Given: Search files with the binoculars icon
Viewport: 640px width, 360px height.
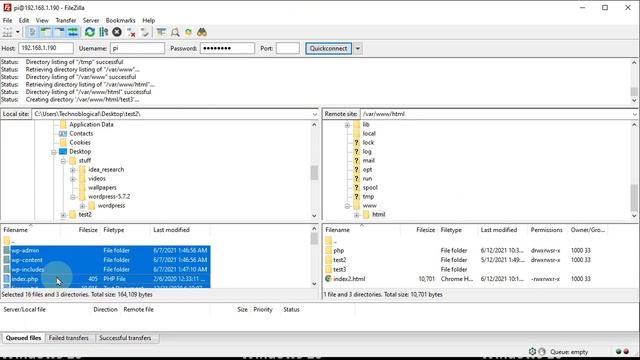Looking at the screenshot, I should (202, 32).
